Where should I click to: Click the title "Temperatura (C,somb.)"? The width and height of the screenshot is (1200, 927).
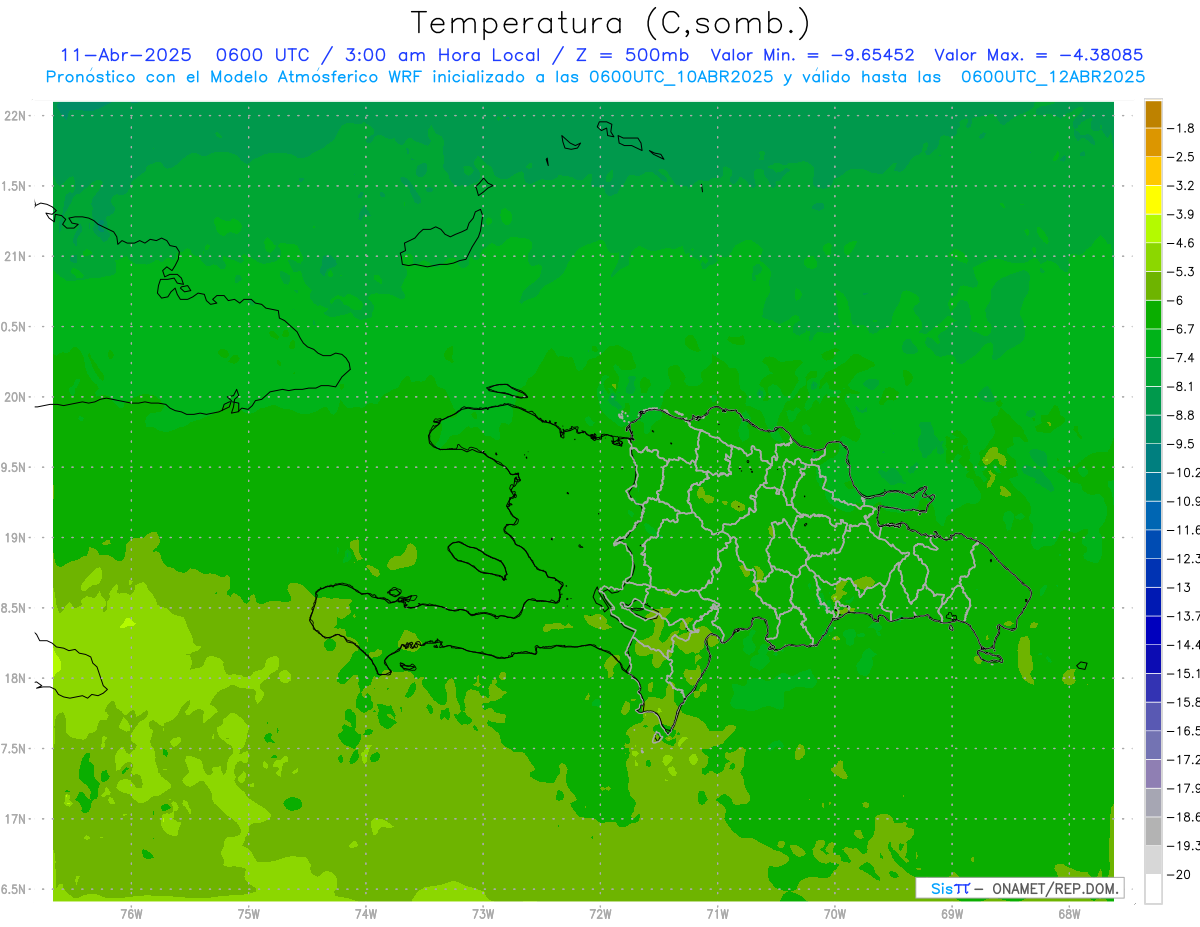[611, 23]
